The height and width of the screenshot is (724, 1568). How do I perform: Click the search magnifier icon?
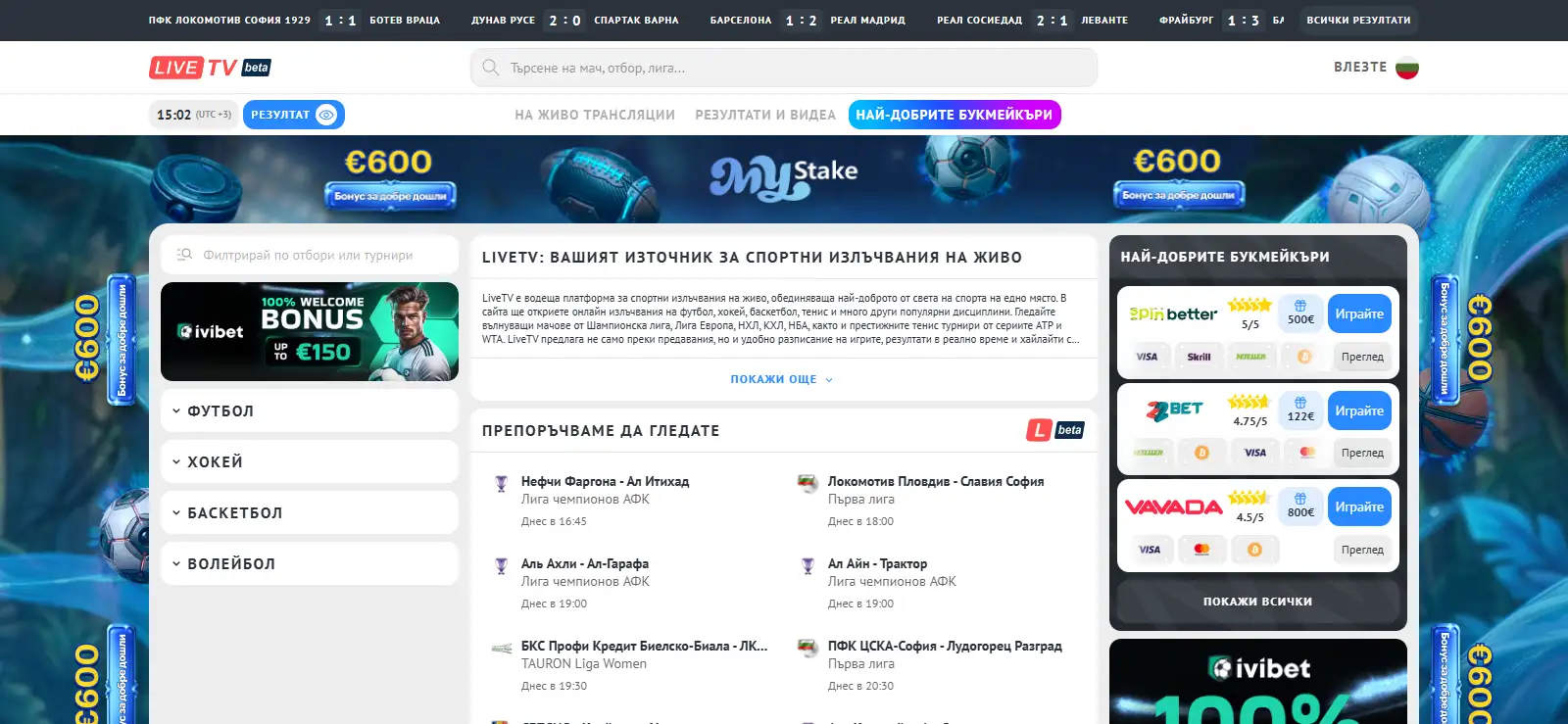(x=491, y=68)
